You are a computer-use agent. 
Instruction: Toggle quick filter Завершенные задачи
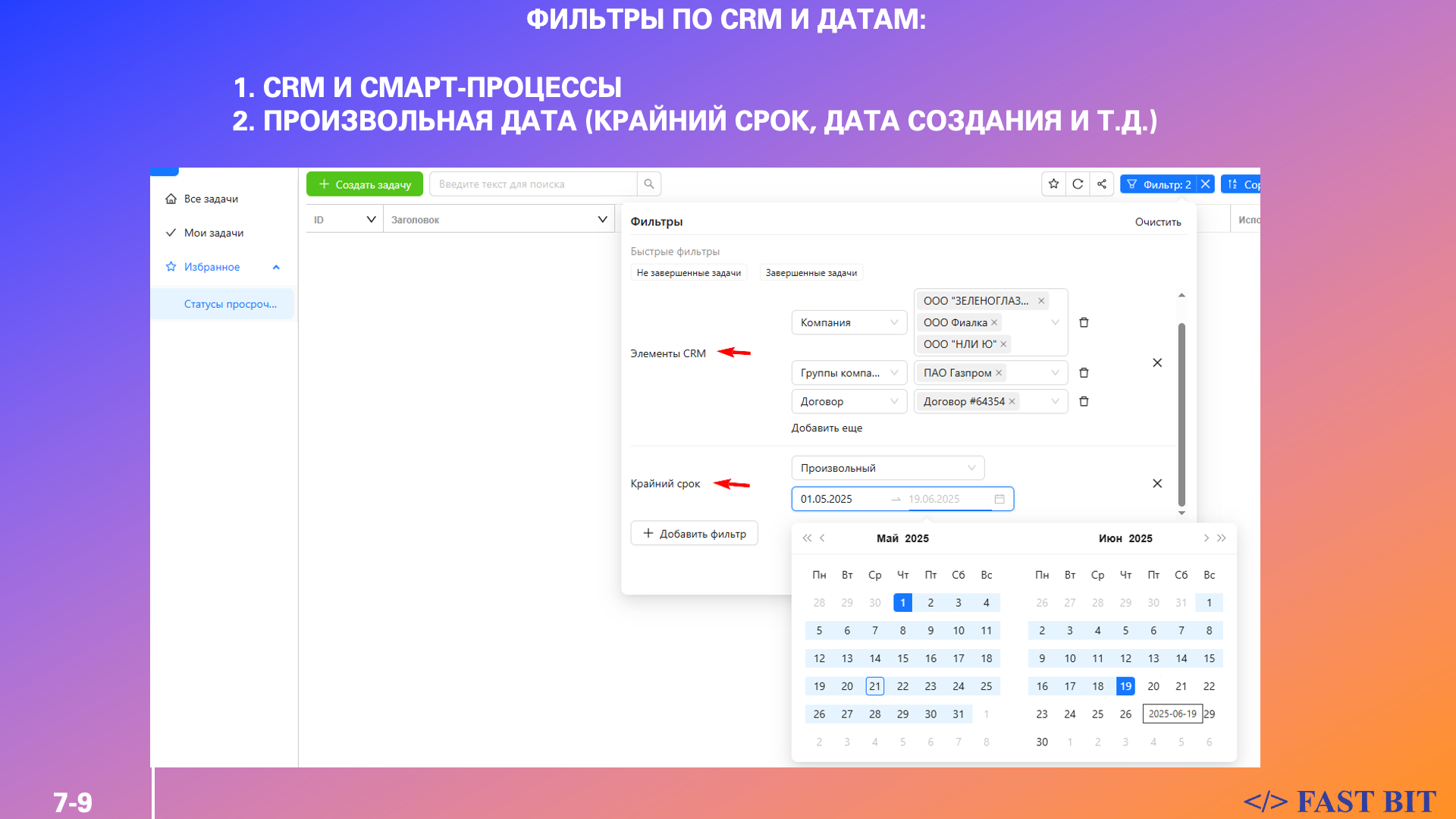tap(811, 273)
